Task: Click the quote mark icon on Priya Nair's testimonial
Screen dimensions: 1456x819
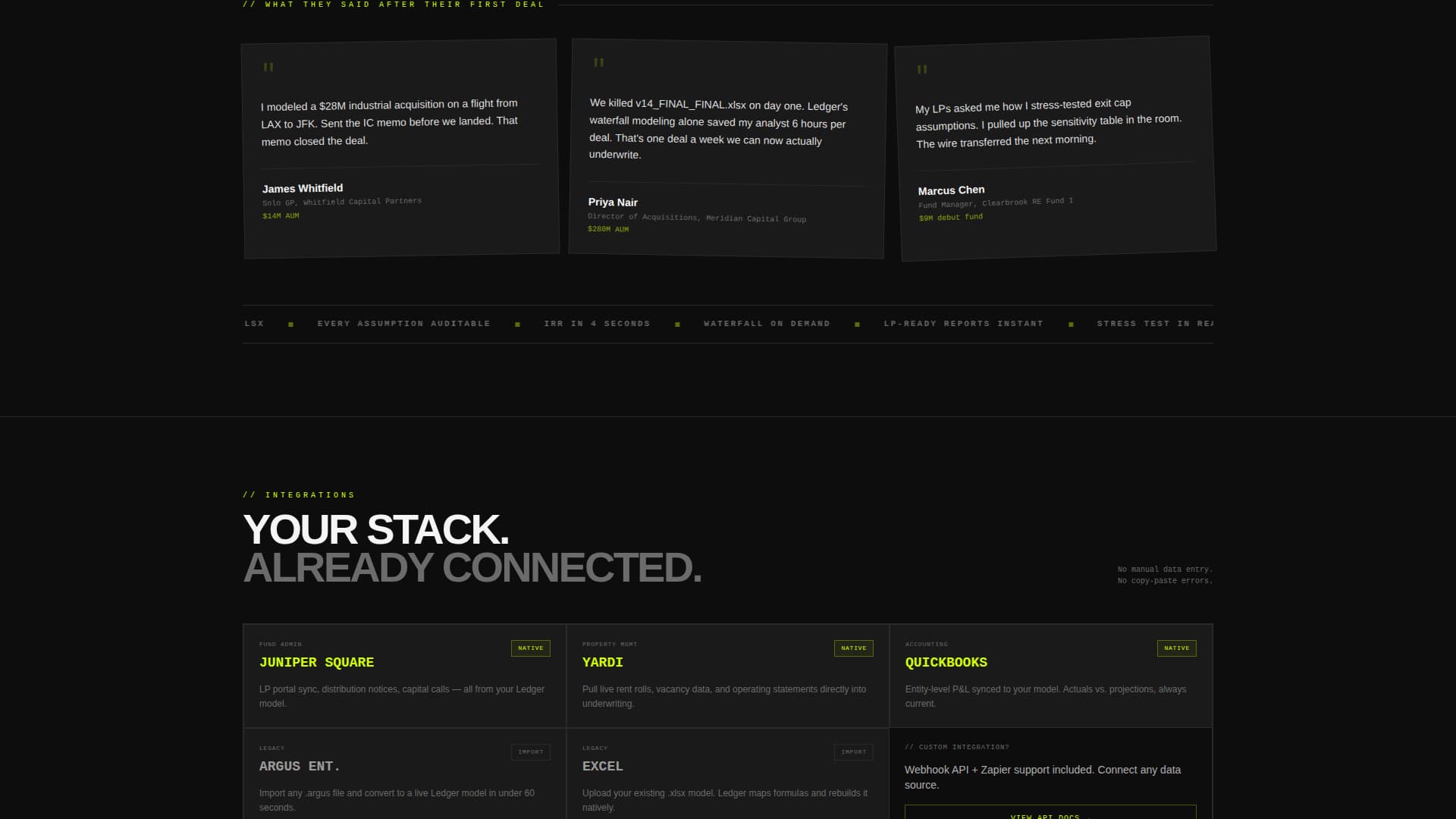Action: click(598, 63)
